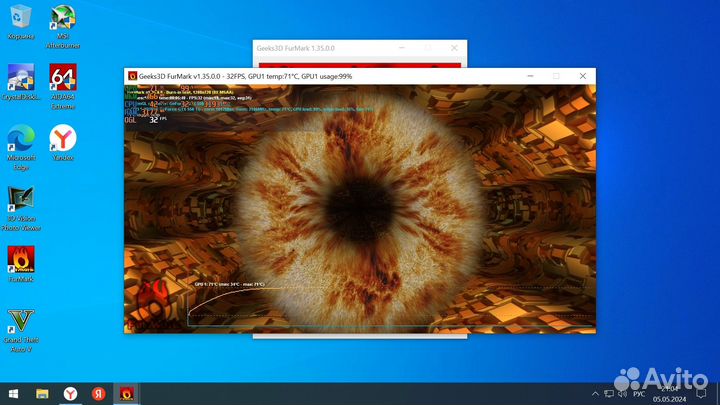720x405 pixels.
Task: Click the red Yandex taskbar icon
Action: pyautogui.click(x=98, y=394)
